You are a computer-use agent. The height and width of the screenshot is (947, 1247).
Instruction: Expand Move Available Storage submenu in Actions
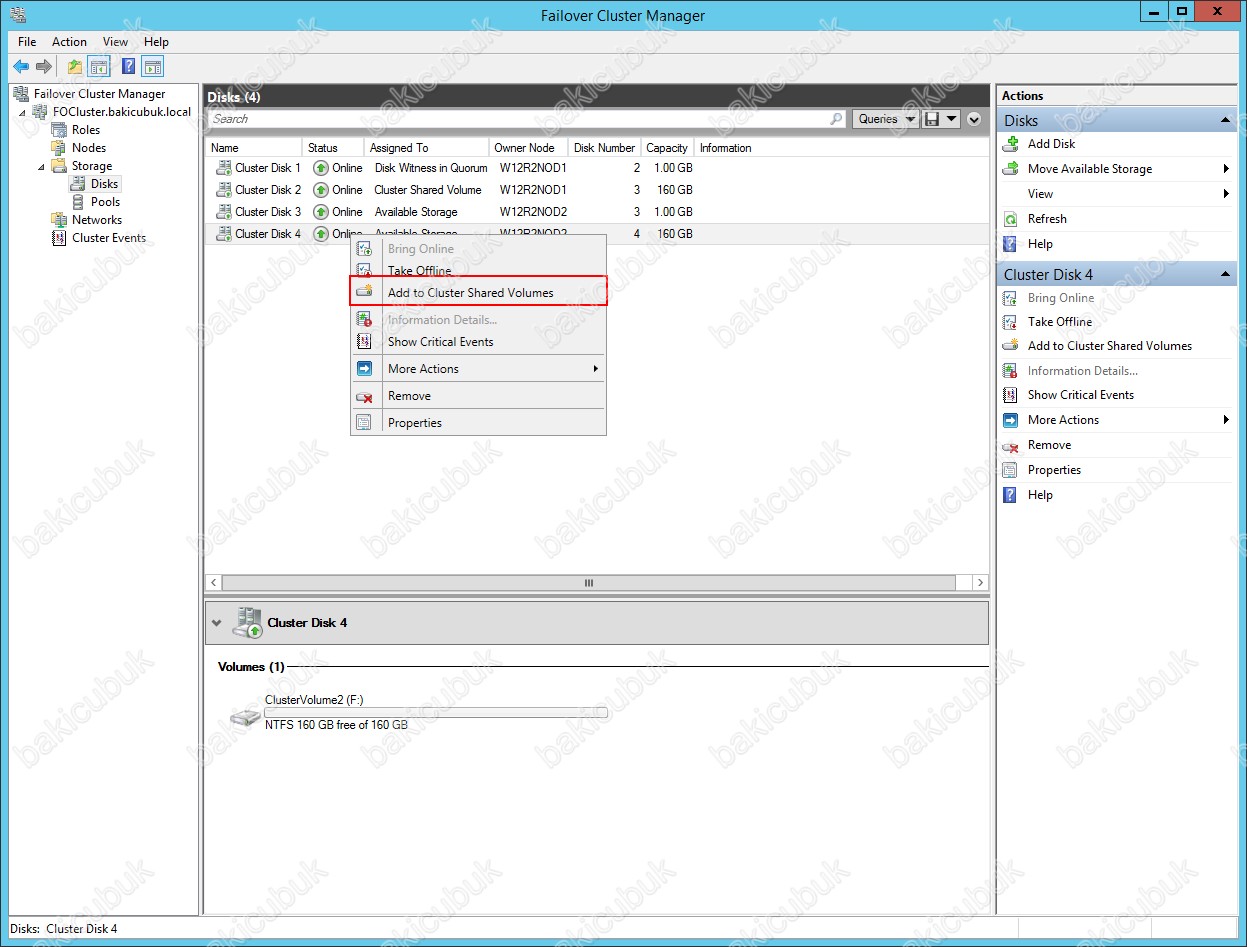1226,169
